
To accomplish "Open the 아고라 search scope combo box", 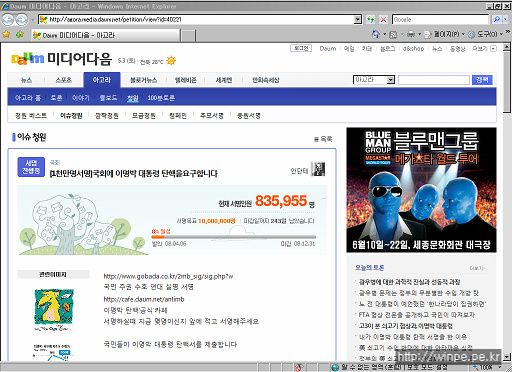I will click(374, 80).
